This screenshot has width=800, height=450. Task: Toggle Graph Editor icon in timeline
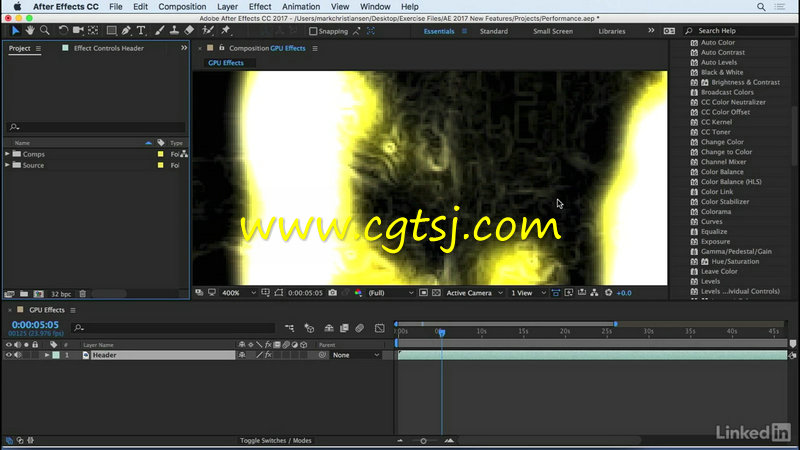[380, 328]
